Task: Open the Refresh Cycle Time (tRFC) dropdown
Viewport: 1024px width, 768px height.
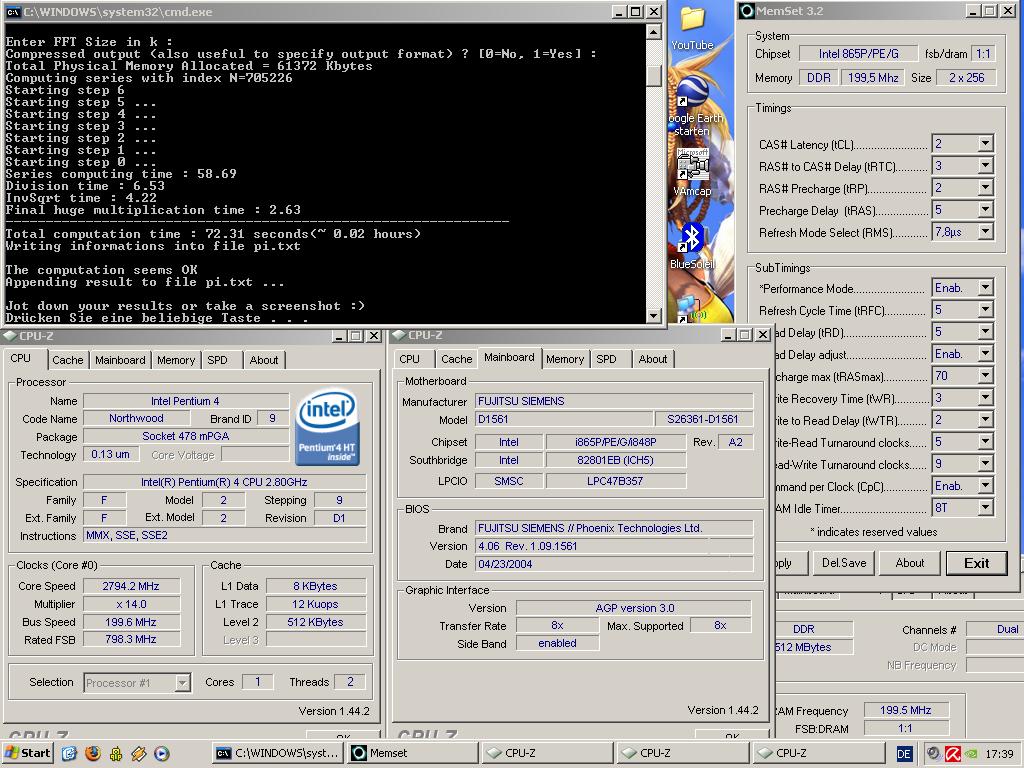Action: point(985,310)
